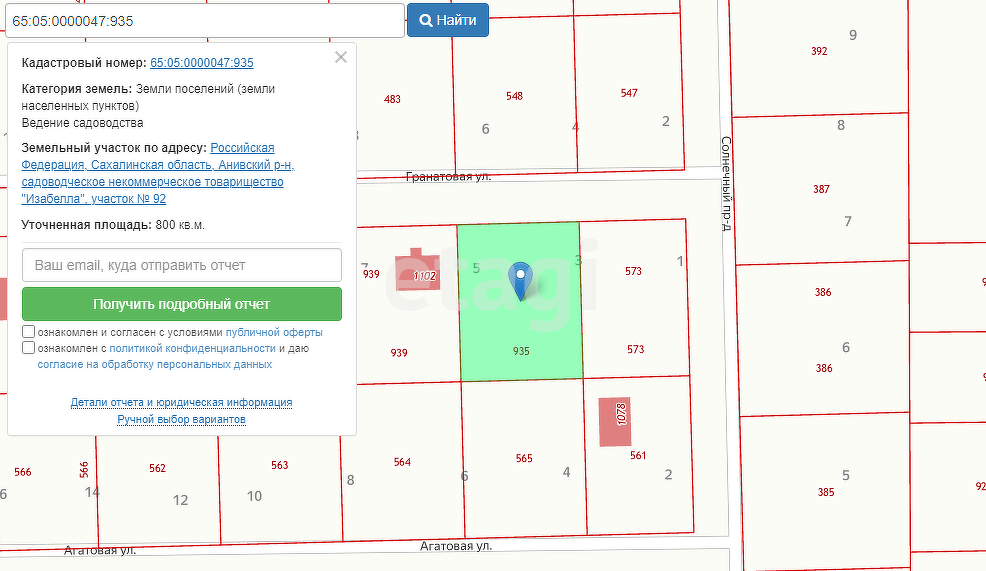
Task: Open the публичной оферты link
Action: tap(273, 332)
